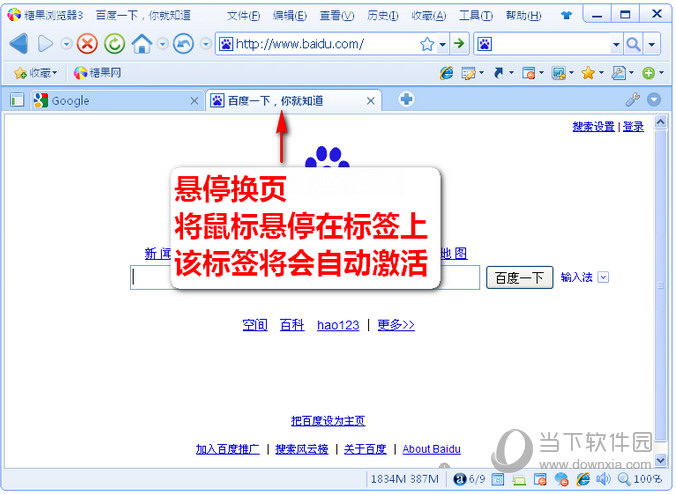Click the yellow star toolbar icon

(x=588, y=73)
